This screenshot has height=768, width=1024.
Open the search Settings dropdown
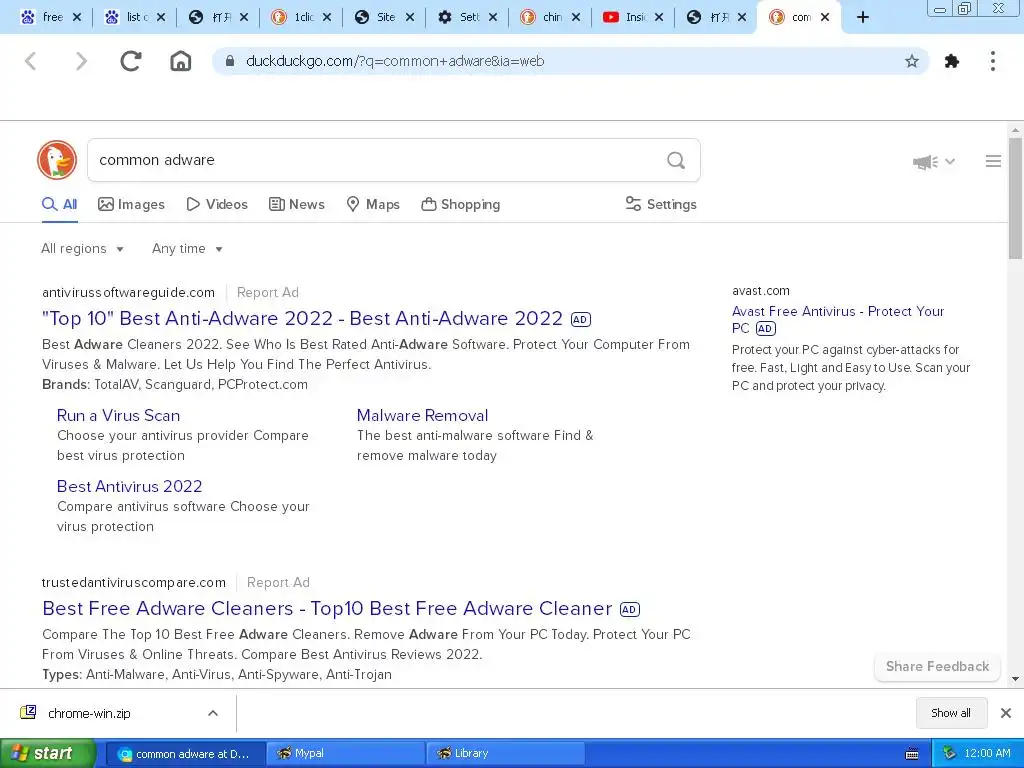coord(661,204)
